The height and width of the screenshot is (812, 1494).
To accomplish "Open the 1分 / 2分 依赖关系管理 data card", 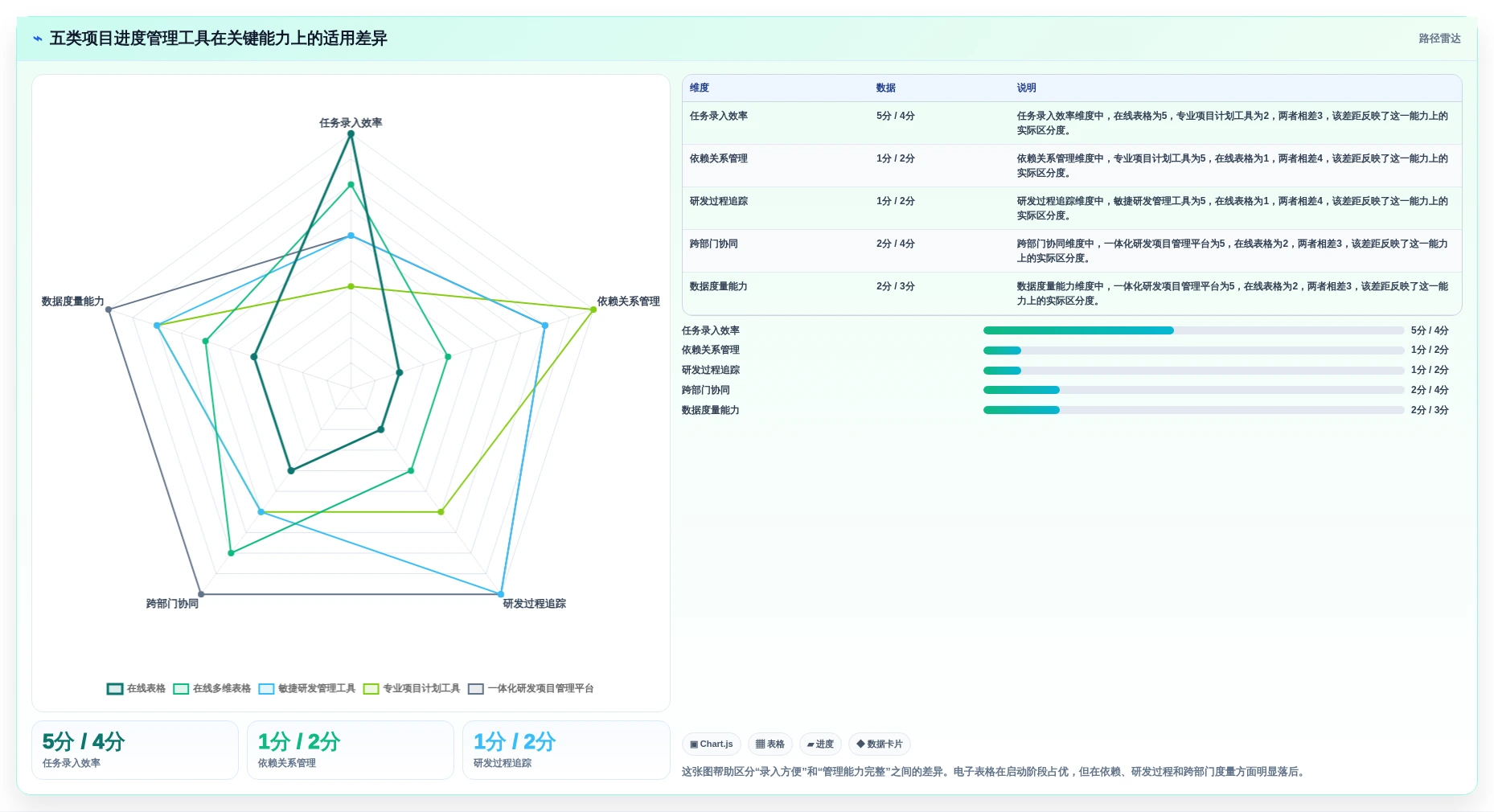I will point(351,750).
